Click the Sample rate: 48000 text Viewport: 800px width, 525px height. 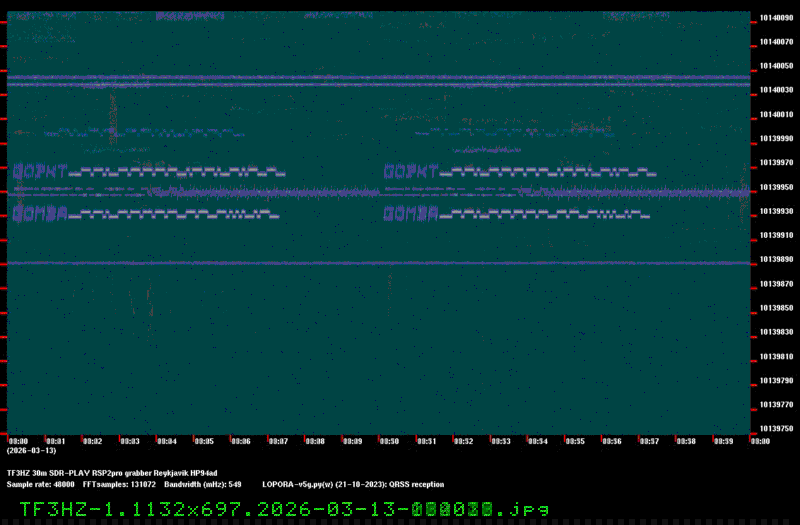click(40, 485)
